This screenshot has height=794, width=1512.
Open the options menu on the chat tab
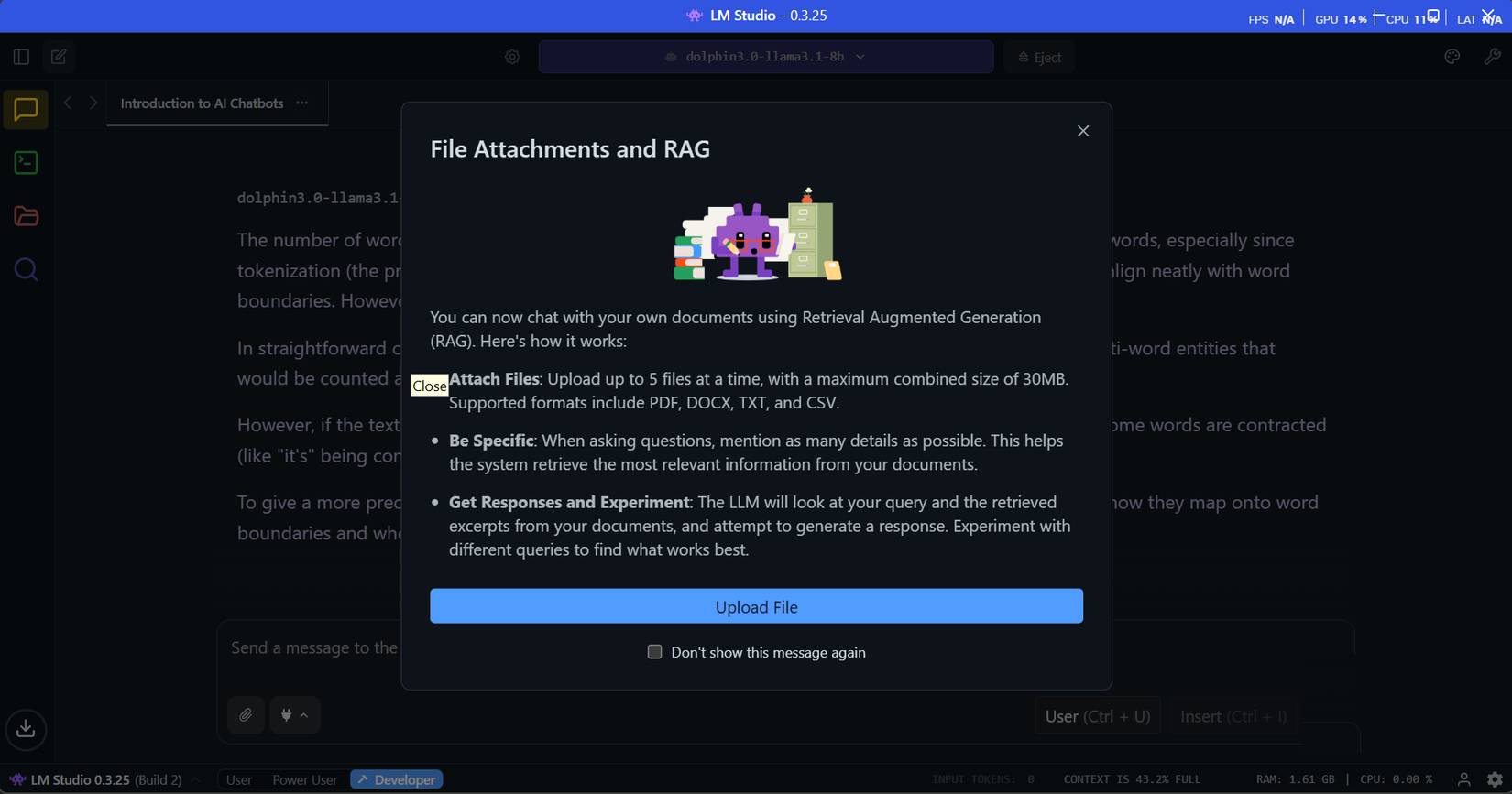[302, 103]
